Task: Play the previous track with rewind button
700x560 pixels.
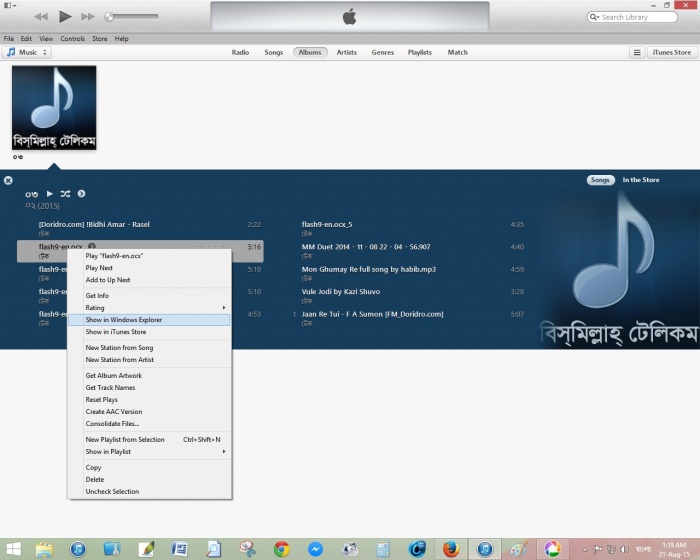Action: coord(41,17)
